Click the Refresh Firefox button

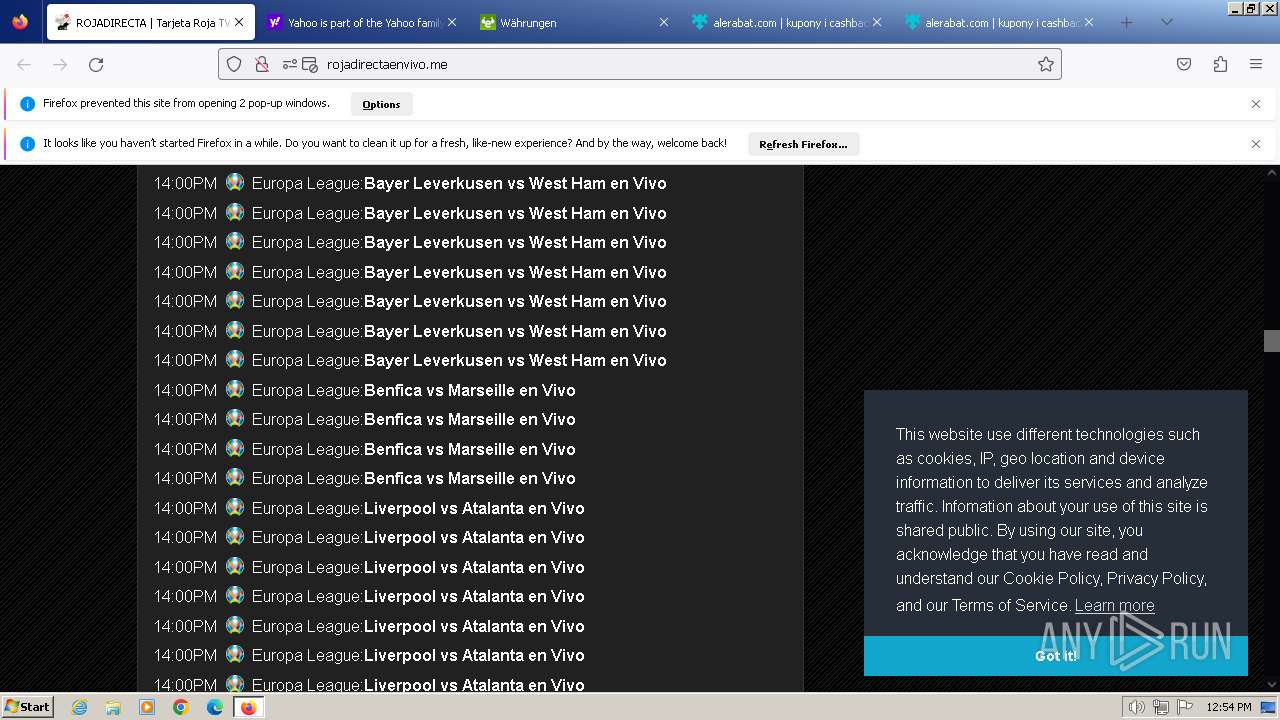(x=803, y=144)
